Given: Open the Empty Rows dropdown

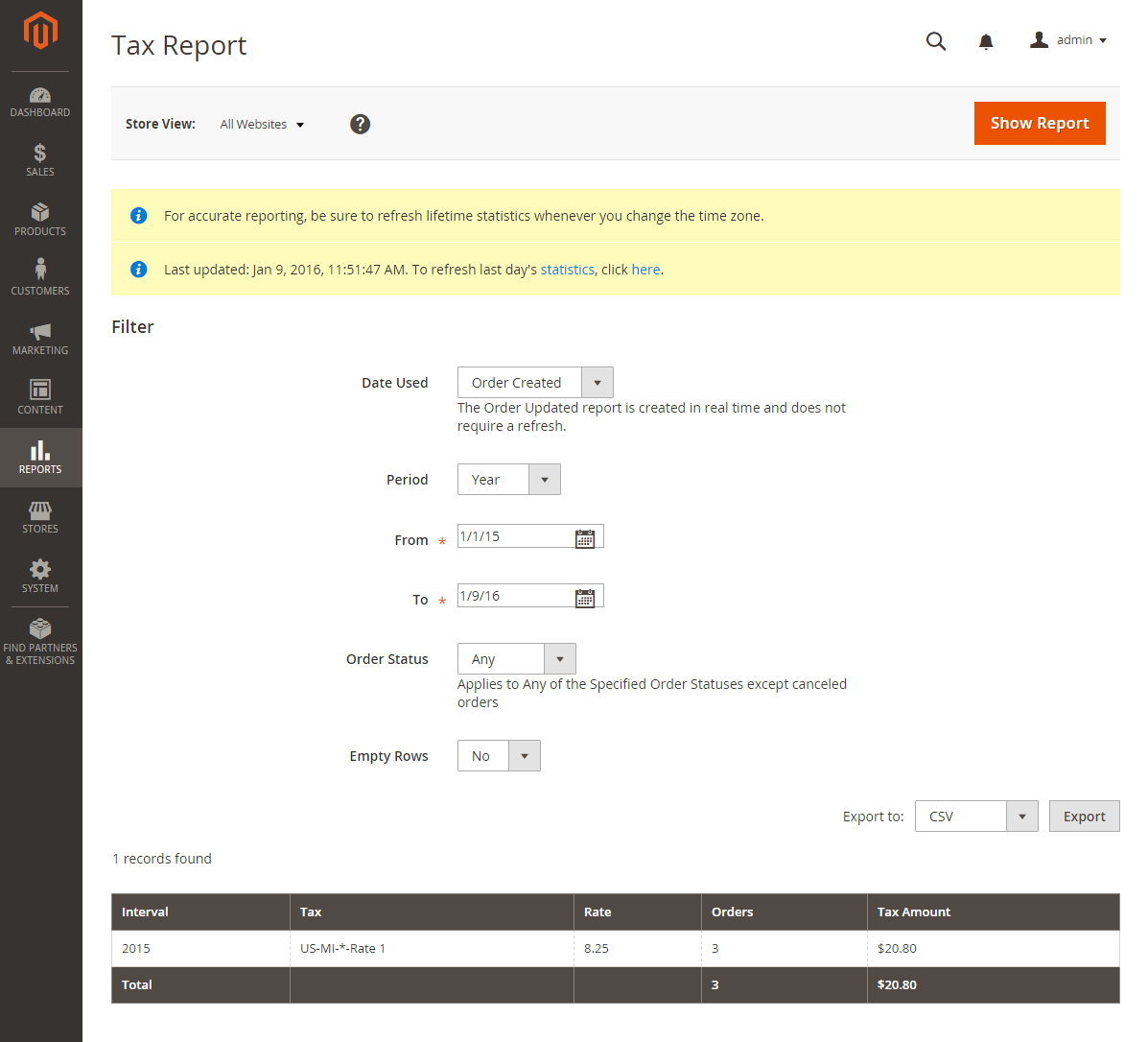Looking at the screenshot, I should pyautogui.click(x=499, y=756).
